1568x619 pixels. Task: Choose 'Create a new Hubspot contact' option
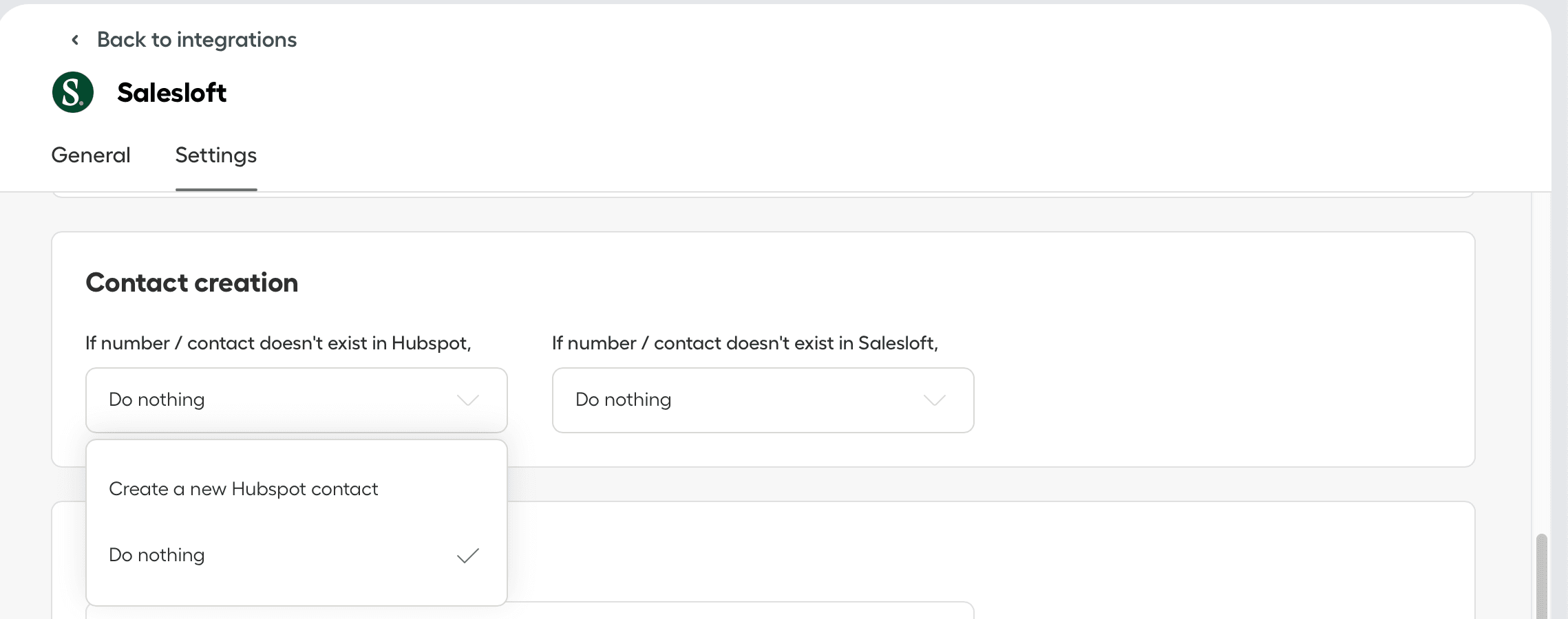click(x=244, y=489)
